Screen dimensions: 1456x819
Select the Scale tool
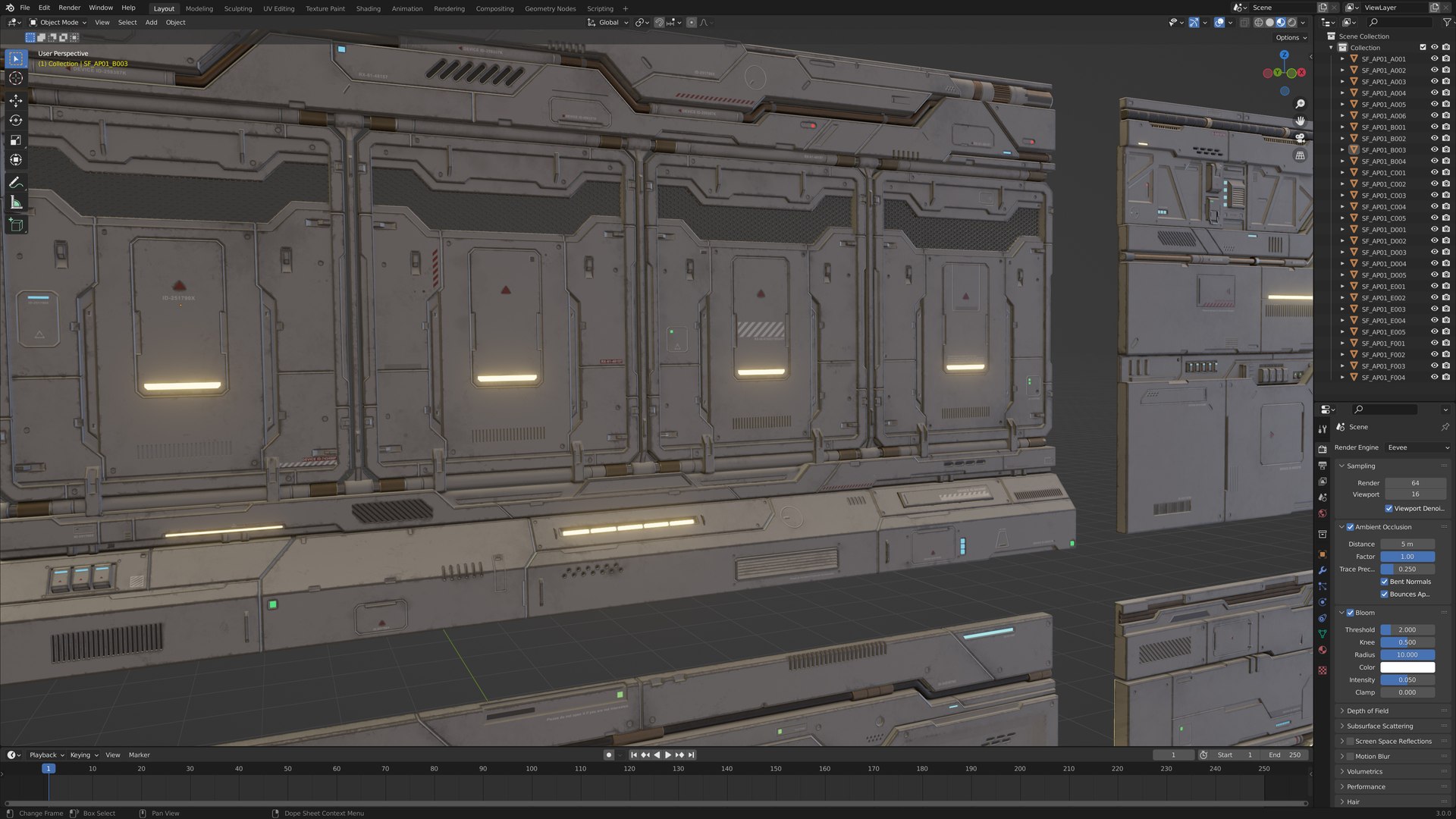16,140
